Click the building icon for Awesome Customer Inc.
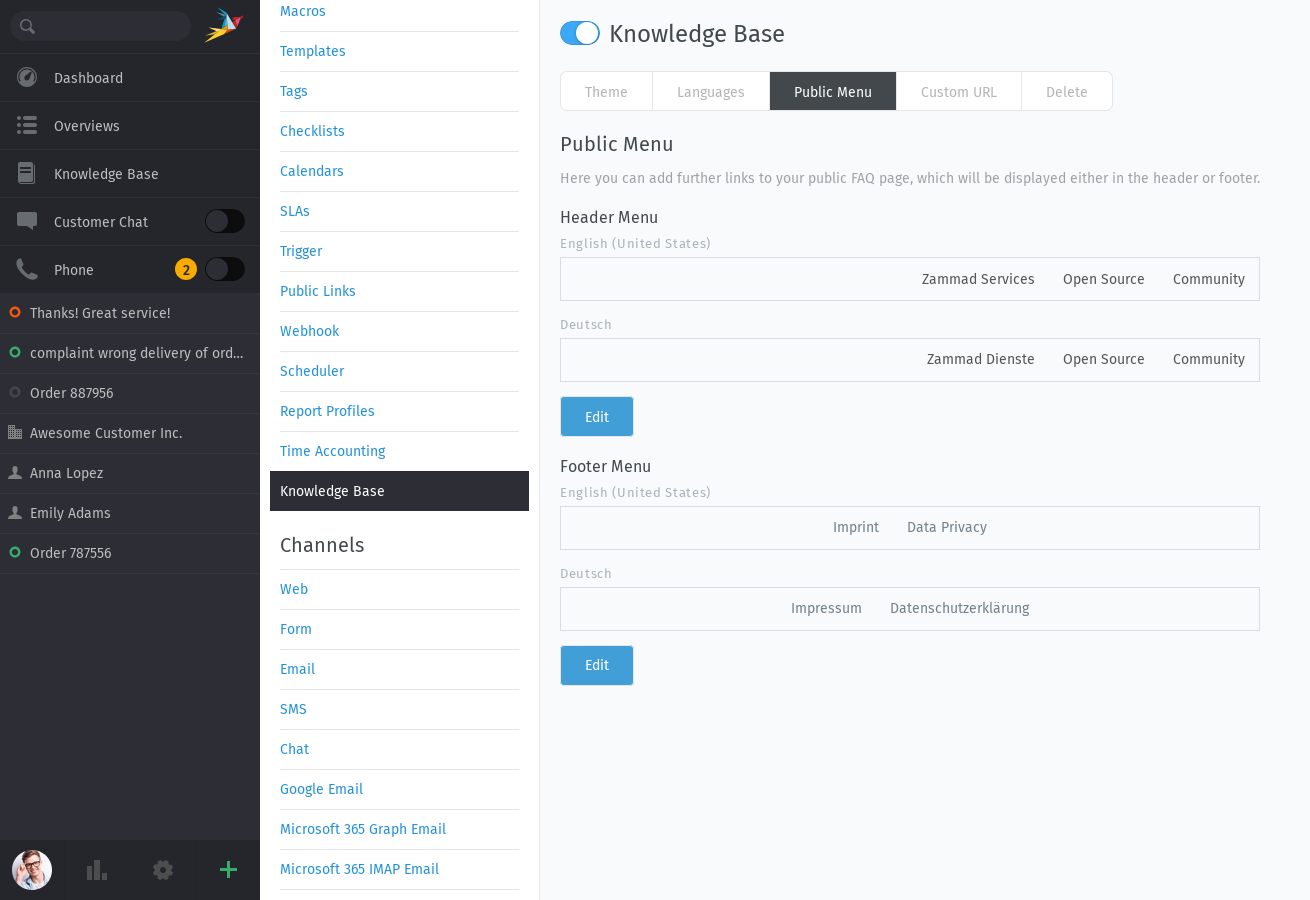The height and width of the screenshot is (900, 1310). tap(15, 433)
